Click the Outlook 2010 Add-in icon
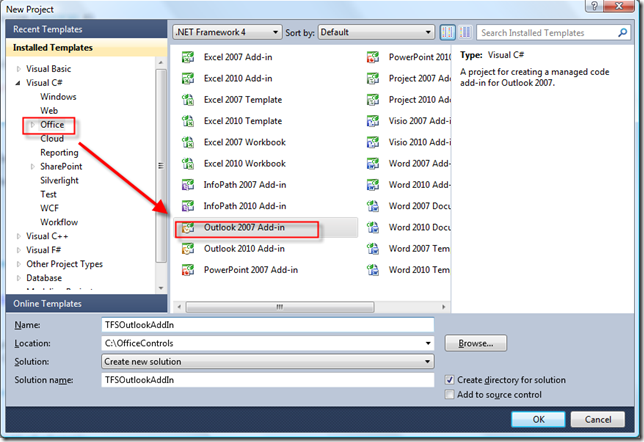This screenshot has height=442, width=644. pos(188,249)
